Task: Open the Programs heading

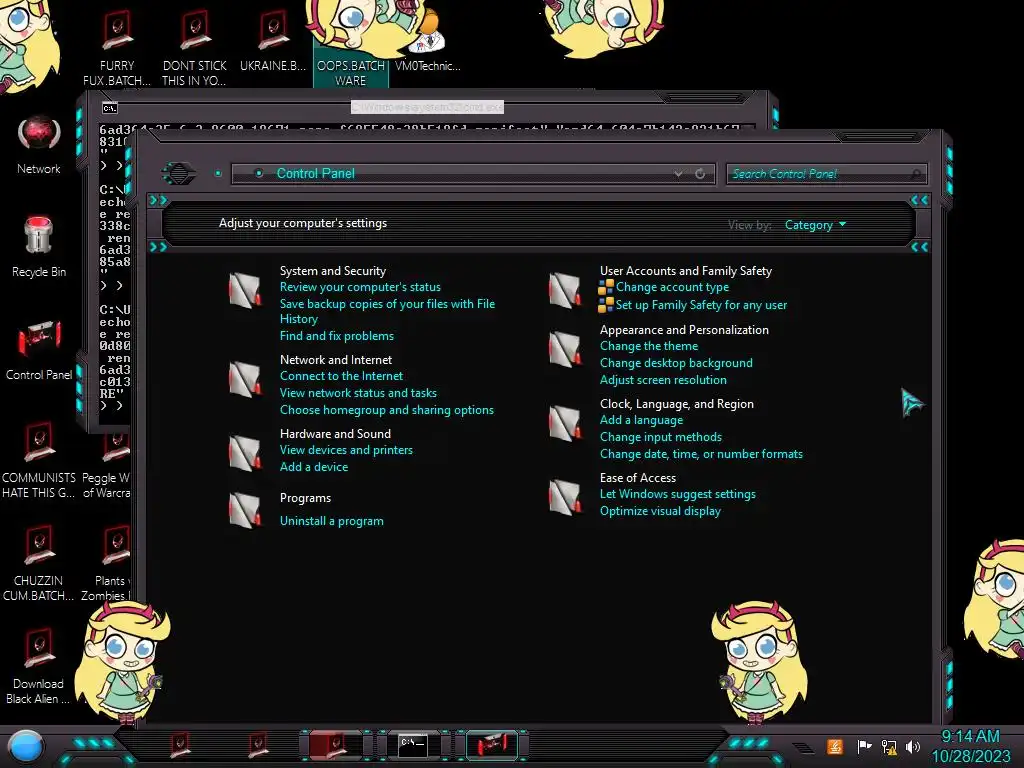Action: pyautogui.click(x=305, y=498)
